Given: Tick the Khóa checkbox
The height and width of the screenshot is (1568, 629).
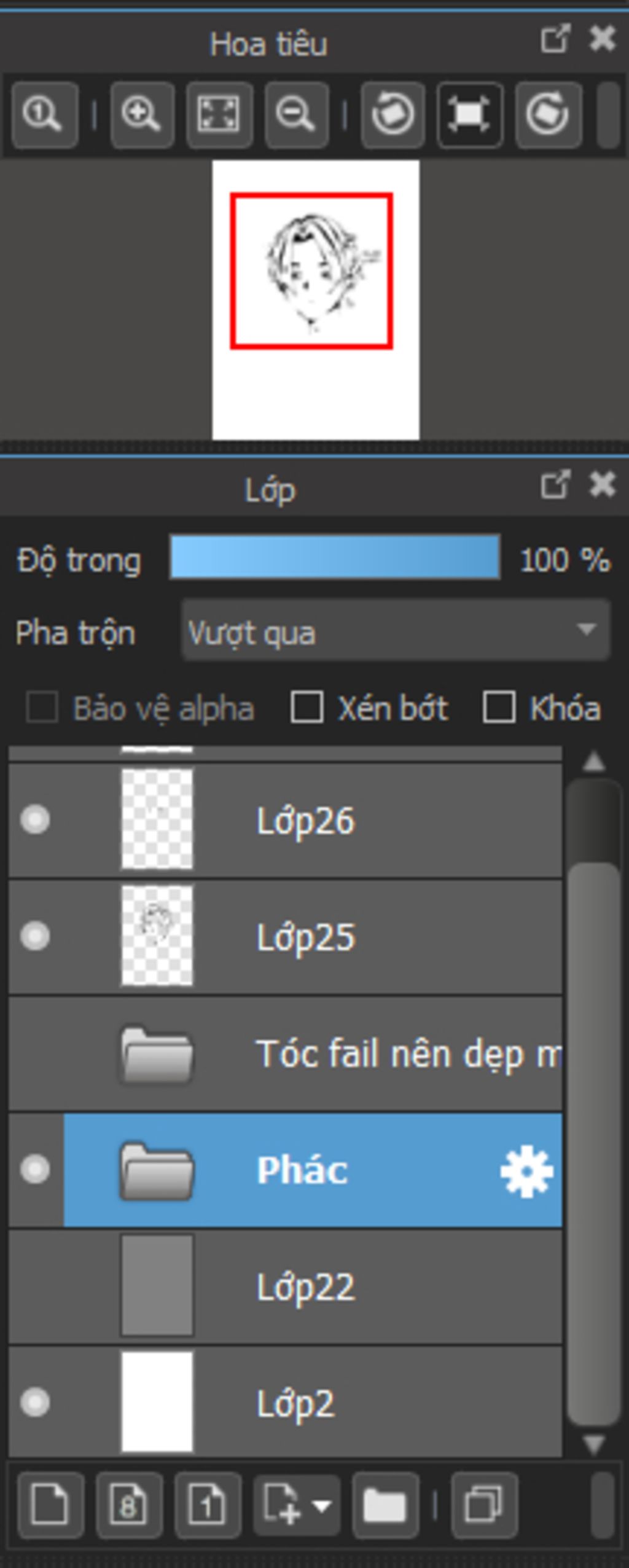Looking at the screenshot, I should coord(499,707).
